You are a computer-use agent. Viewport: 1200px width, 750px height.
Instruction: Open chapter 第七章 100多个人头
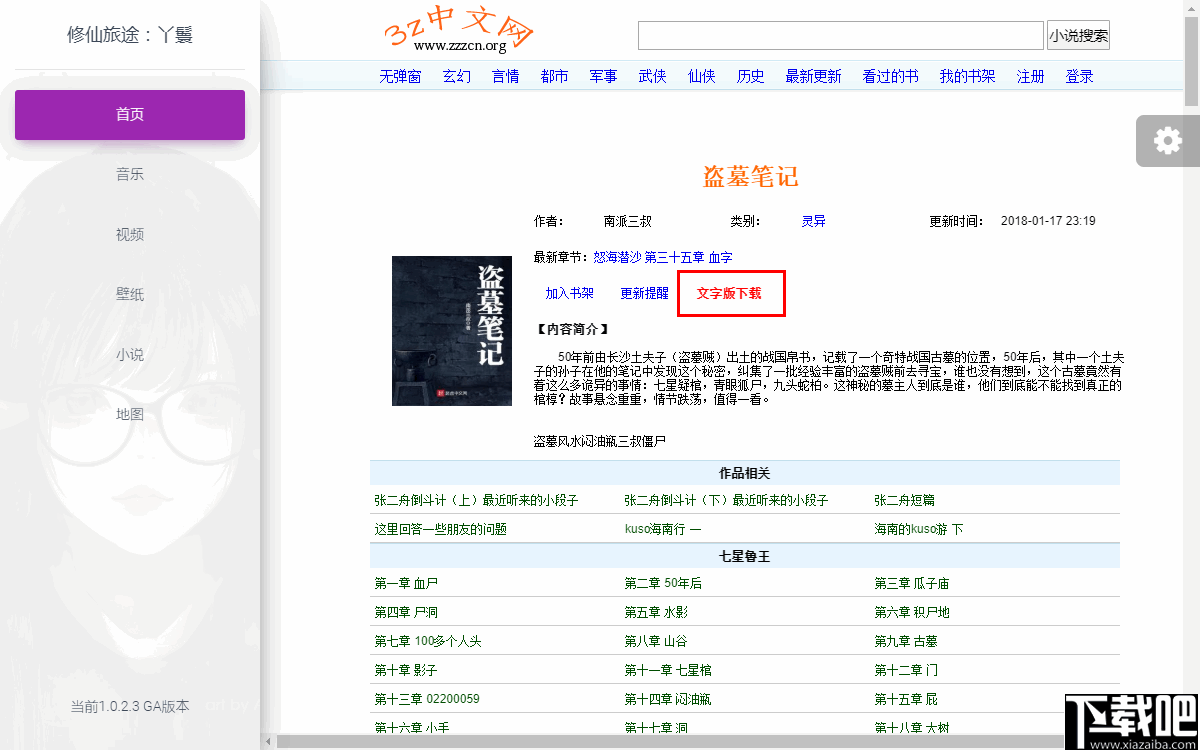tap(429, 641)
